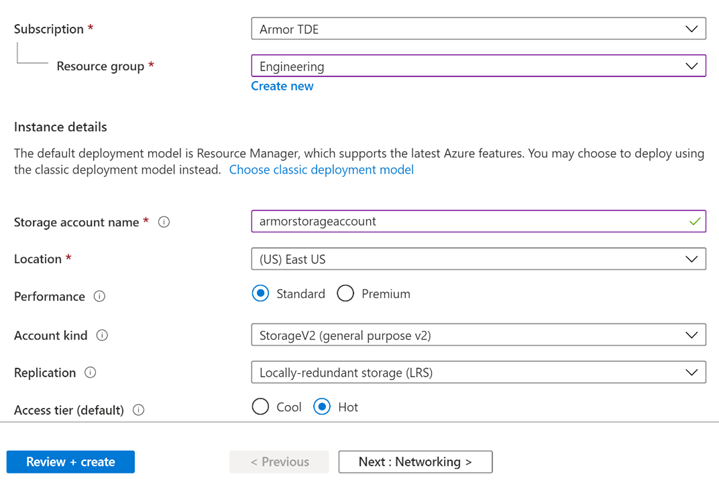This screenshot has height=485, width=719.
Task: Open the Subscription dropdown
Action: [x=478, y=29]
